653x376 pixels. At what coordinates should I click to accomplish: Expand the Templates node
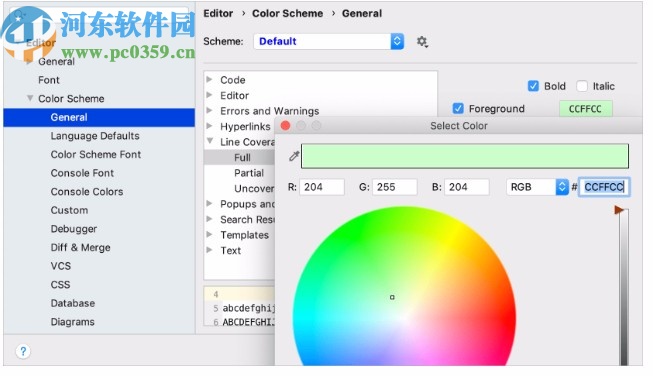pyautogui.click(x=209, y=234)
